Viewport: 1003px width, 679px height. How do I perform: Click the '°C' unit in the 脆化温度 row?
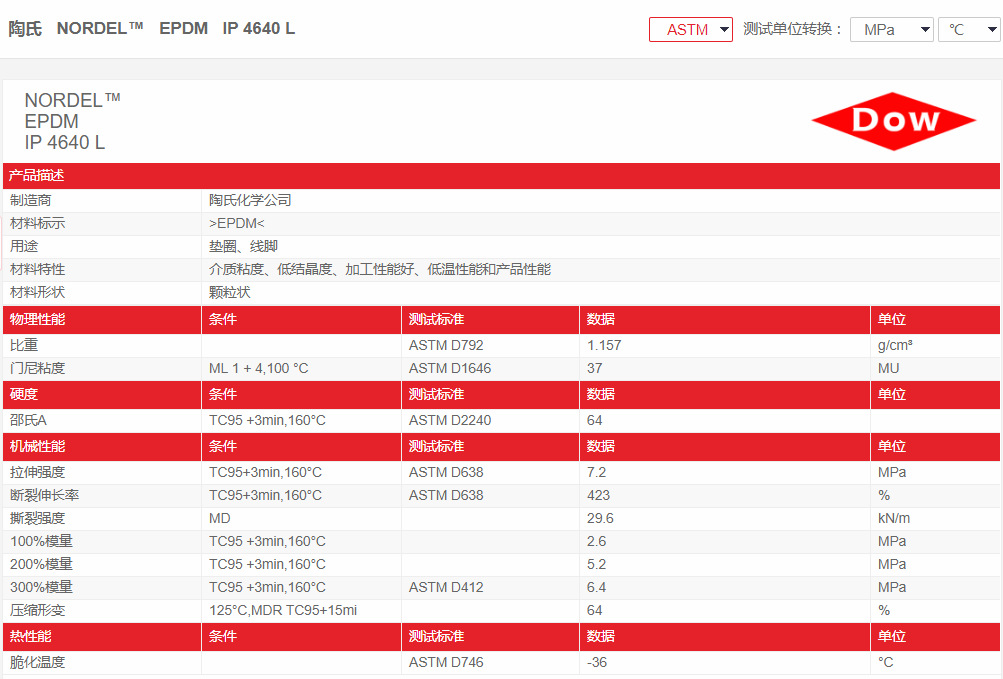pos(885,662)
